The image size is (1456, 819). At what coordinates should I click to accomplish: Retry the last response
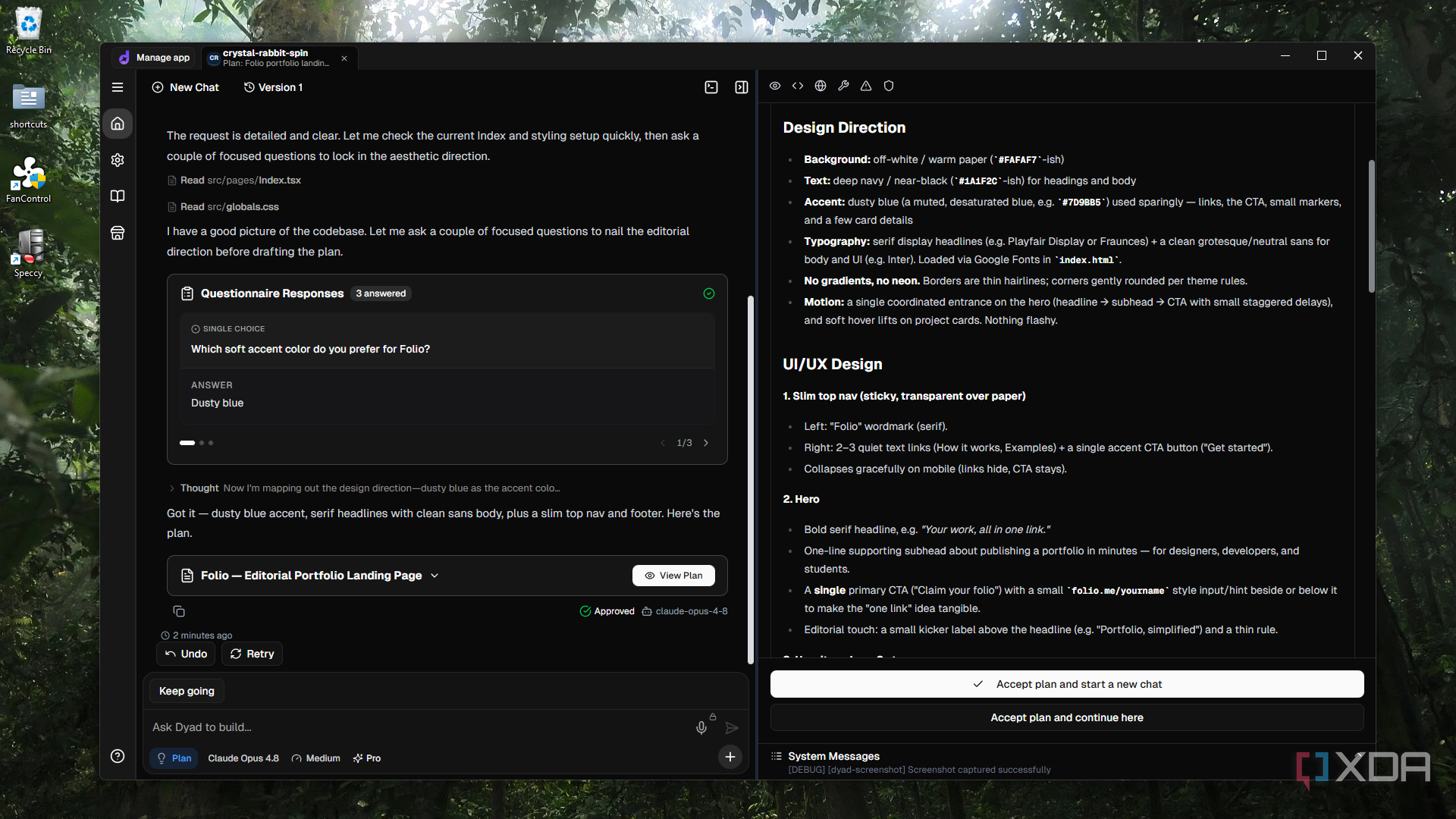click(252, 654)
